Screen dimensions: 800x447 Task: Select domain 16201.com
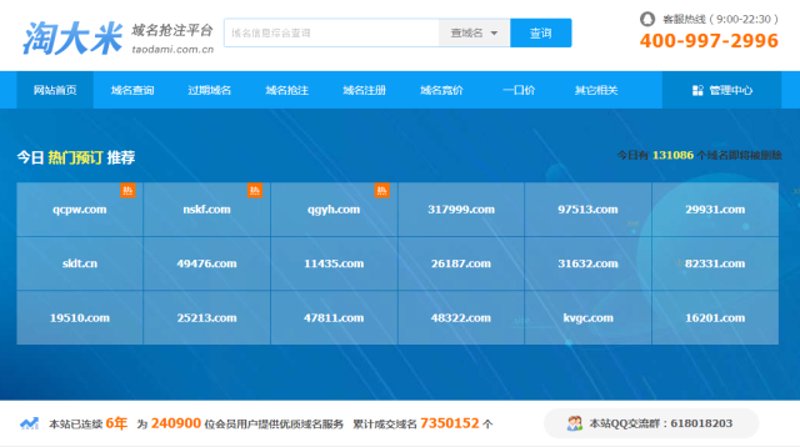pos(715,317)
